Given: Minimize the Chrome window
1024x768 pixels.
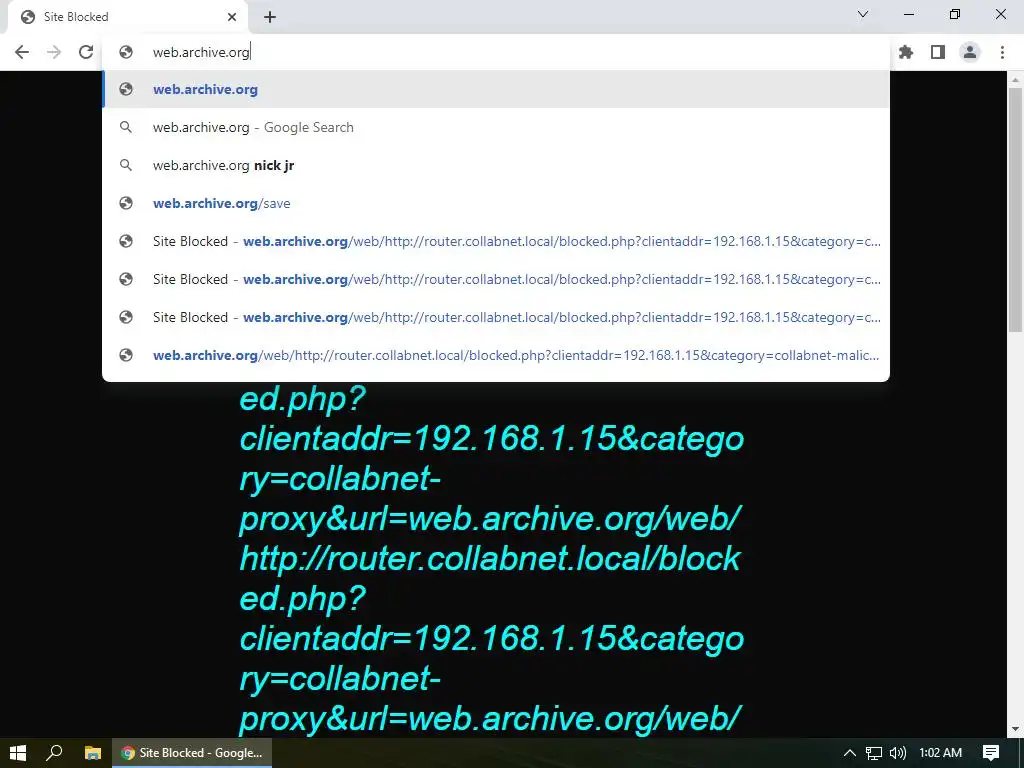Looking at the screenshot, I should [x=908, y=14].
